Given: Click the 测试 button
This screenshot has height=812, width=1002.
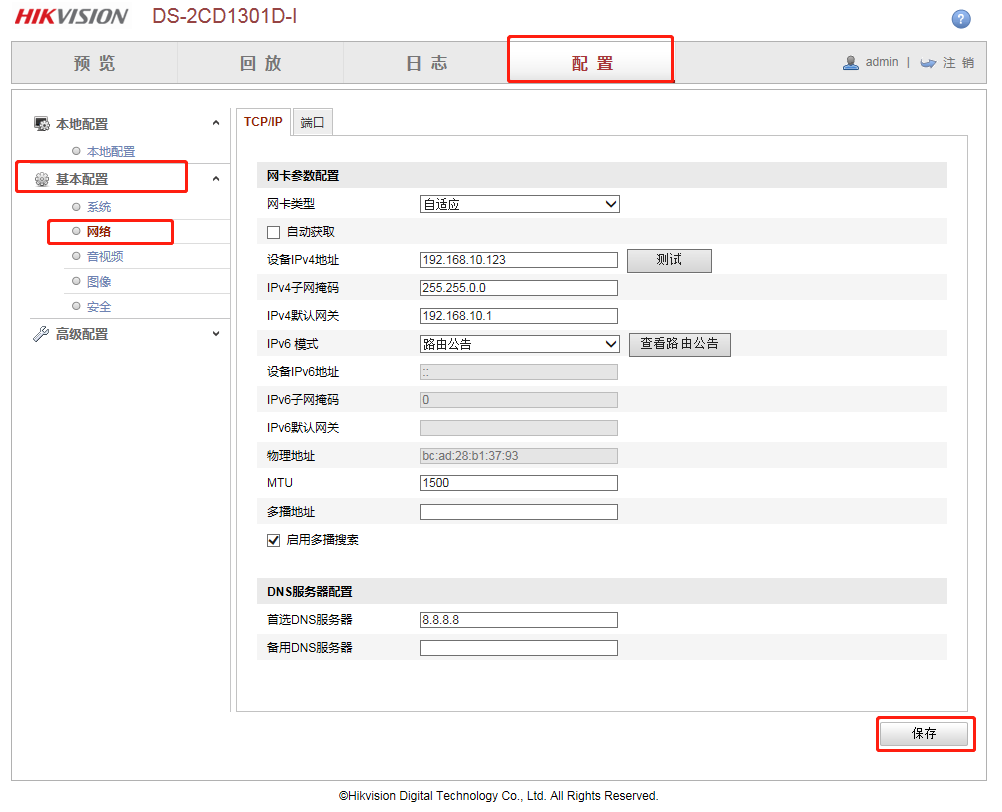Looking at the screenshot, I should point(669,260).
